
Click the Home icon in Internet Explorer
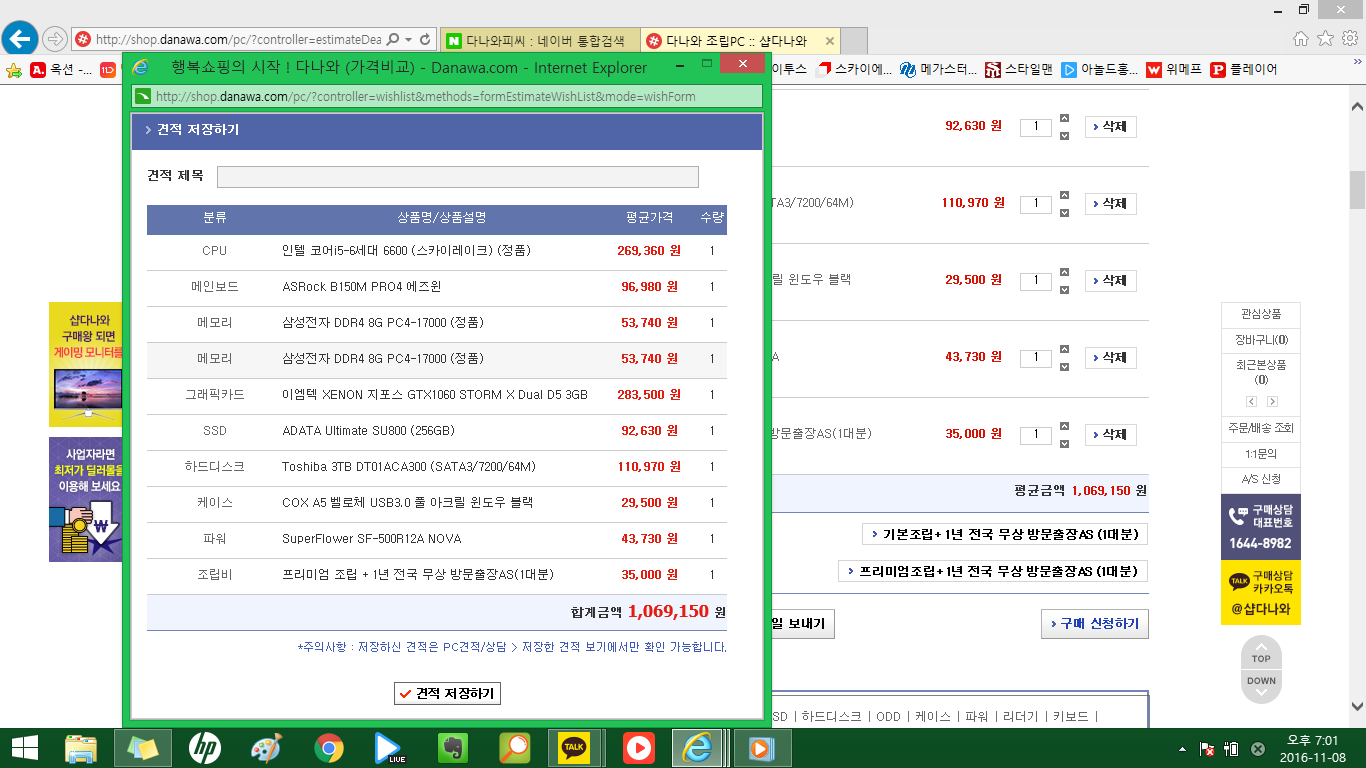click(1301, 39)
